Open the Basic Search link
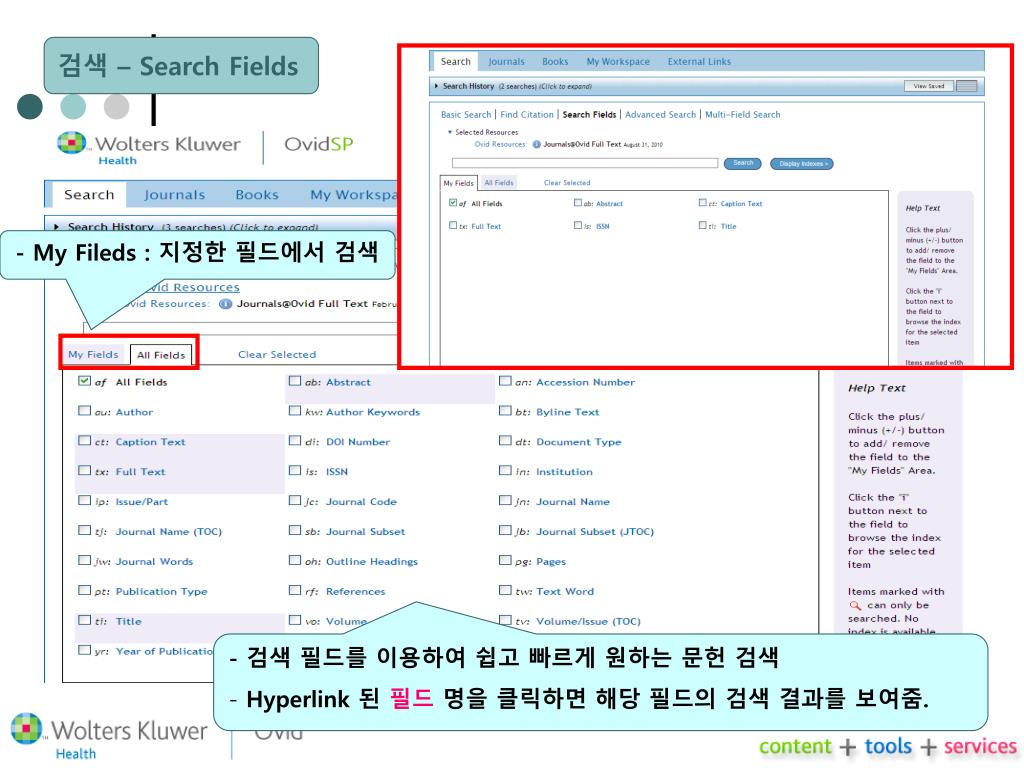 coord(466,114)
